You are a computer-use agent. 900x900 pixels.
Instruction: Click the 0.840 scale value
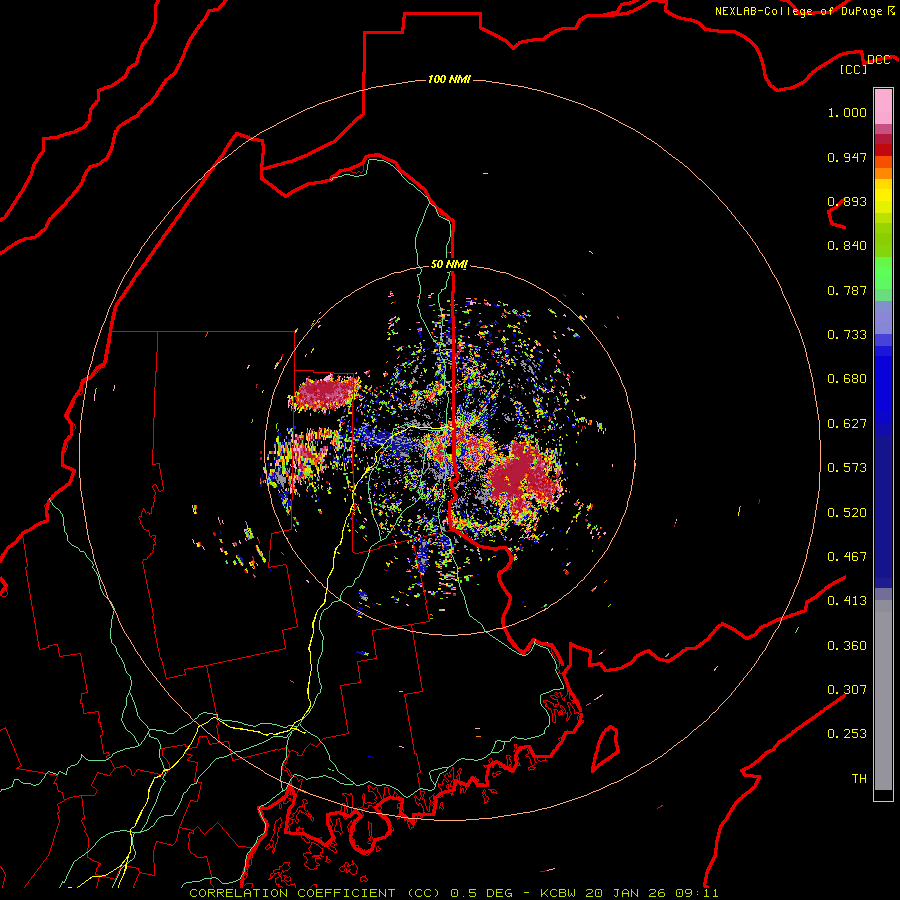click(847, 246)
